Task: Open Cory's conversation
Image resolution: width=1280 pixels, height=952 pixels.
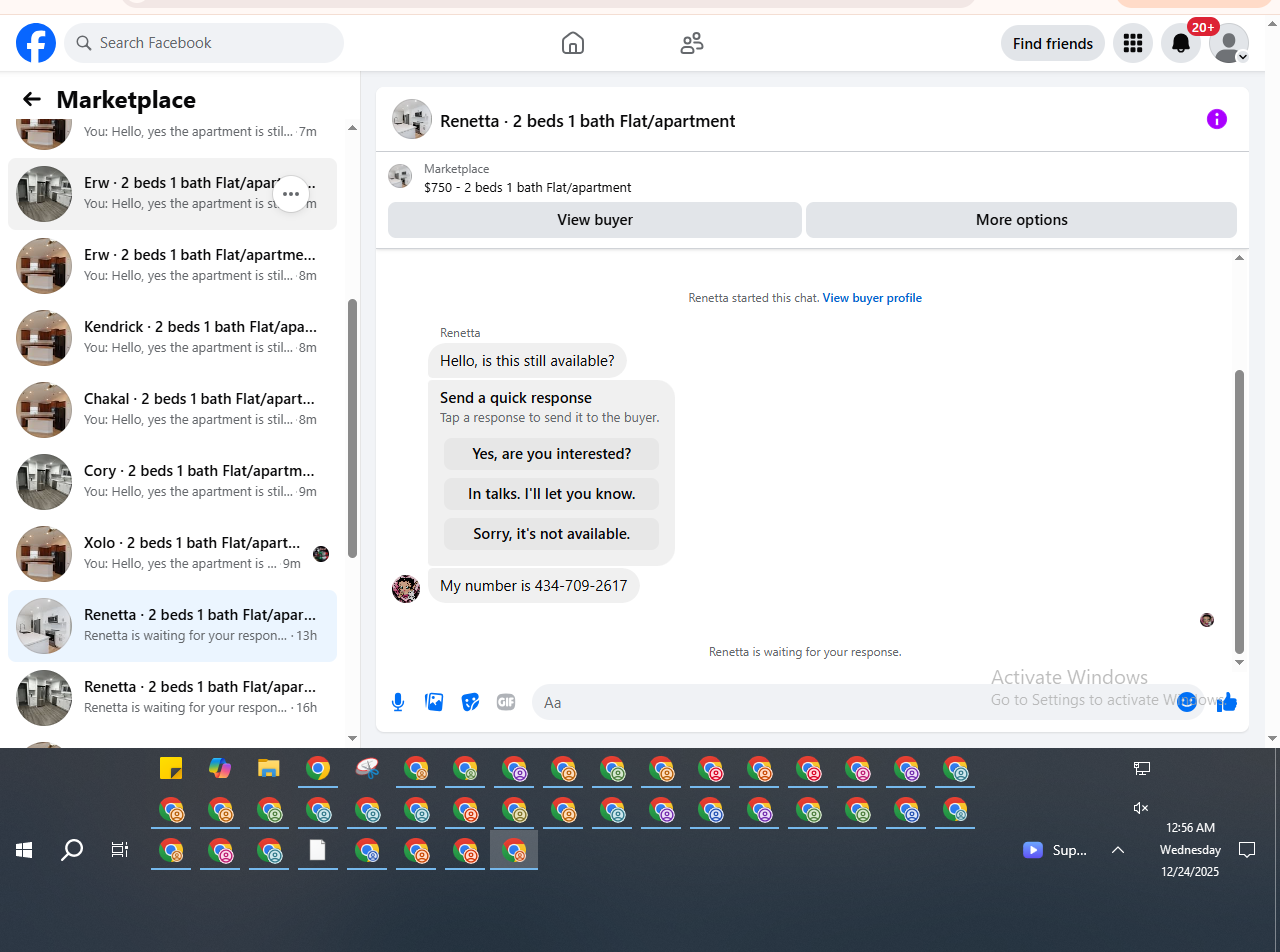Action: [172, 482]
